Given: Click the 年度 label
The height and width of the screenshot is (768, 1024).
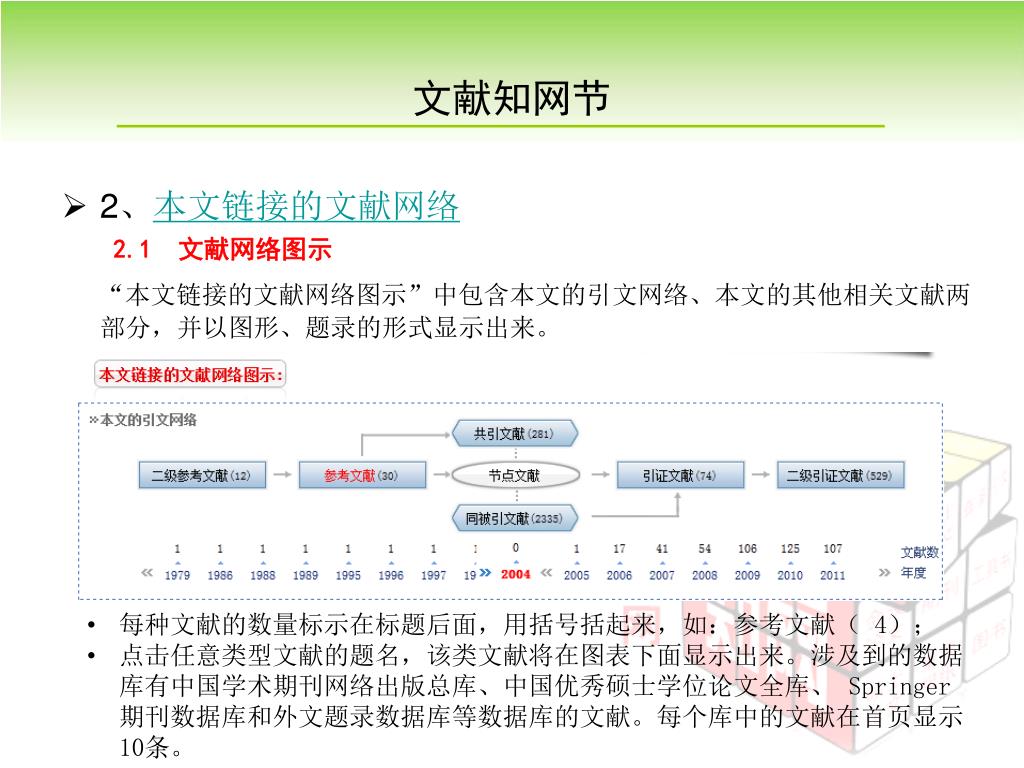Looking at the screenshot, I should pos(914,573).
